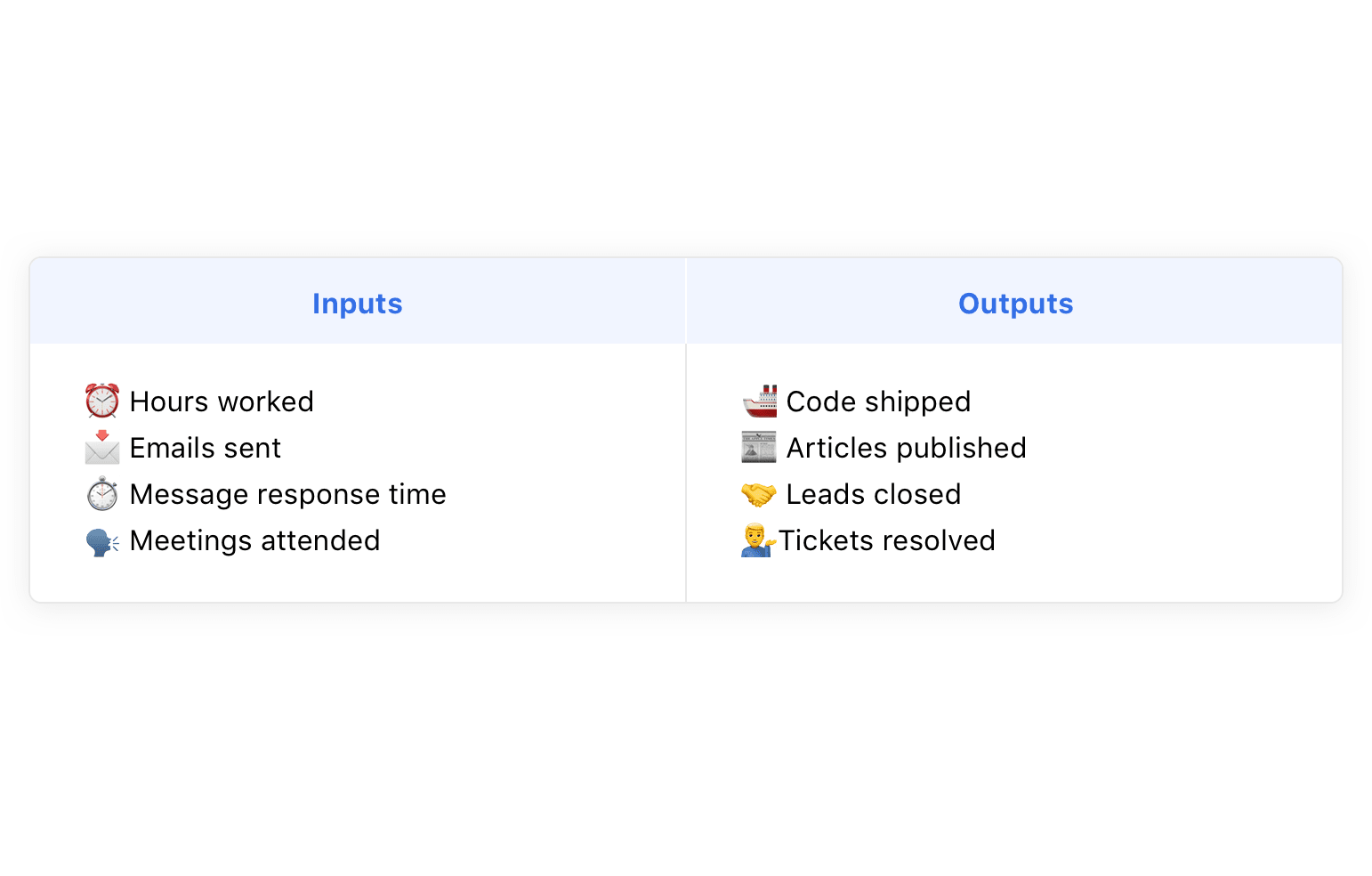Viewport: 1372px width, 876px height.
Task: Click the handshake emoji icon
Action: pyautogui.click(x=759, y=494)
